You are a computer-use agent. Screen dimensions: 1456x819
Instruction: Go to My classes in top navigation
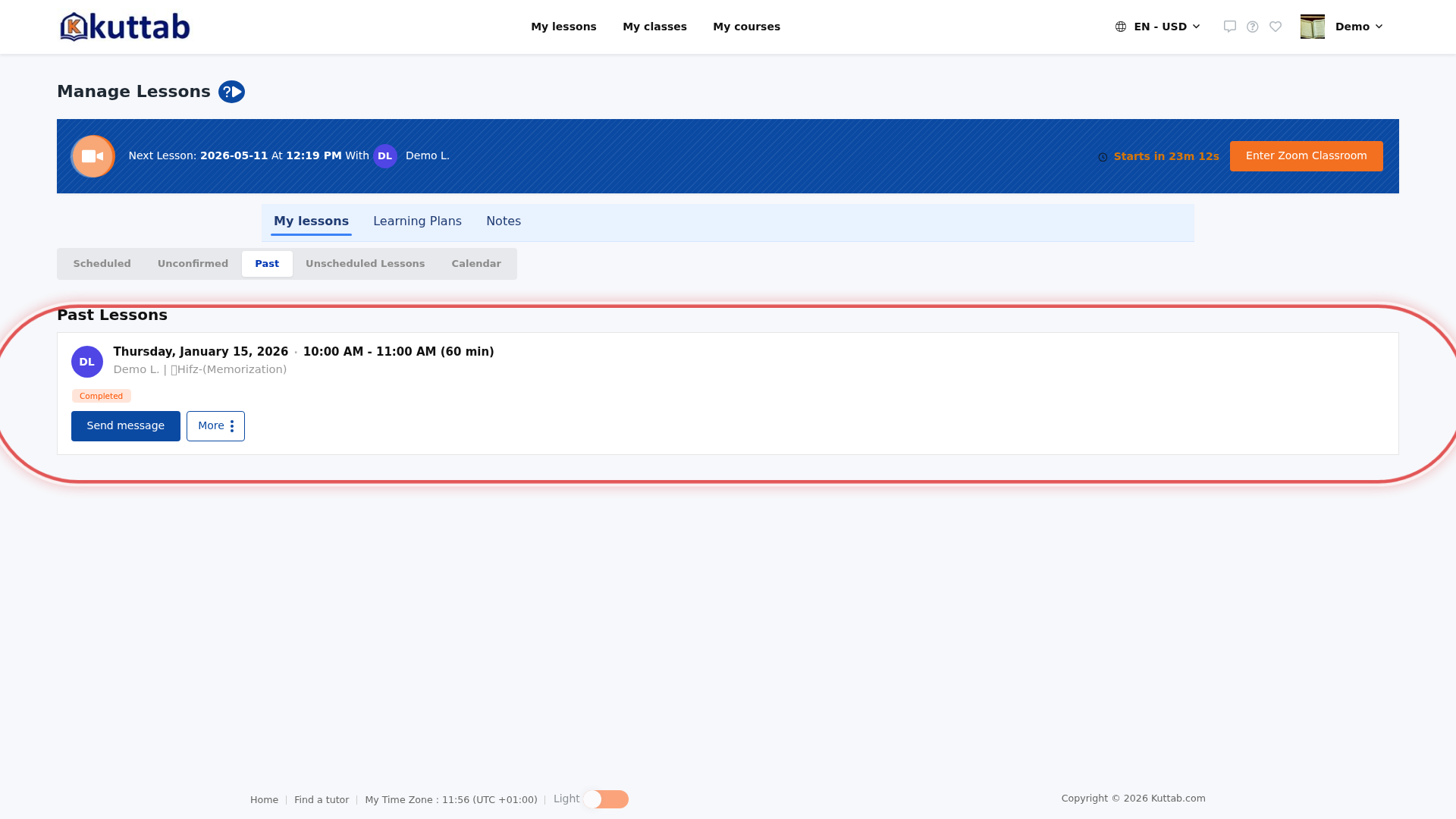[x=654, y=27]
